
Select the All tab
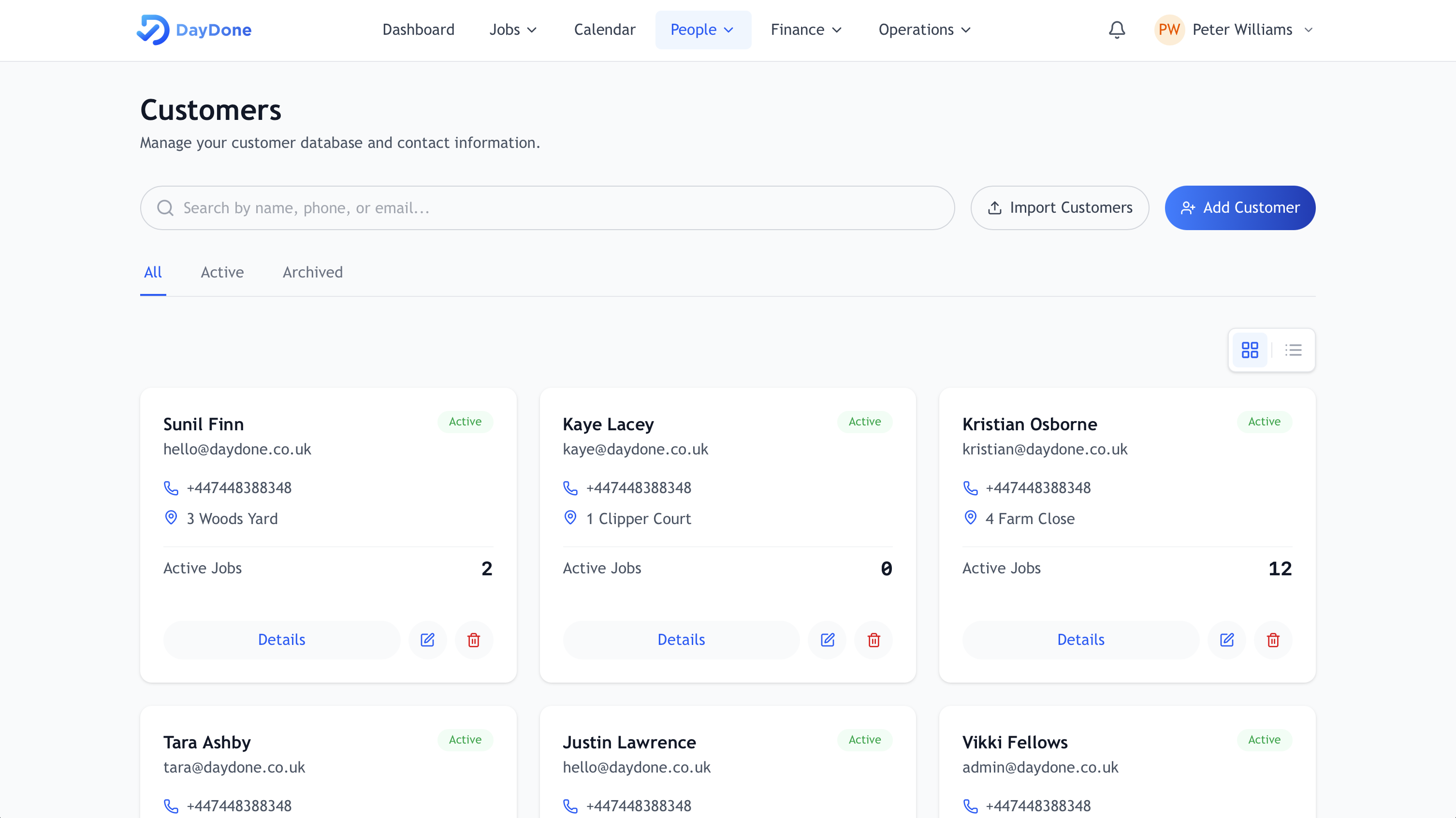pos(153,273)
